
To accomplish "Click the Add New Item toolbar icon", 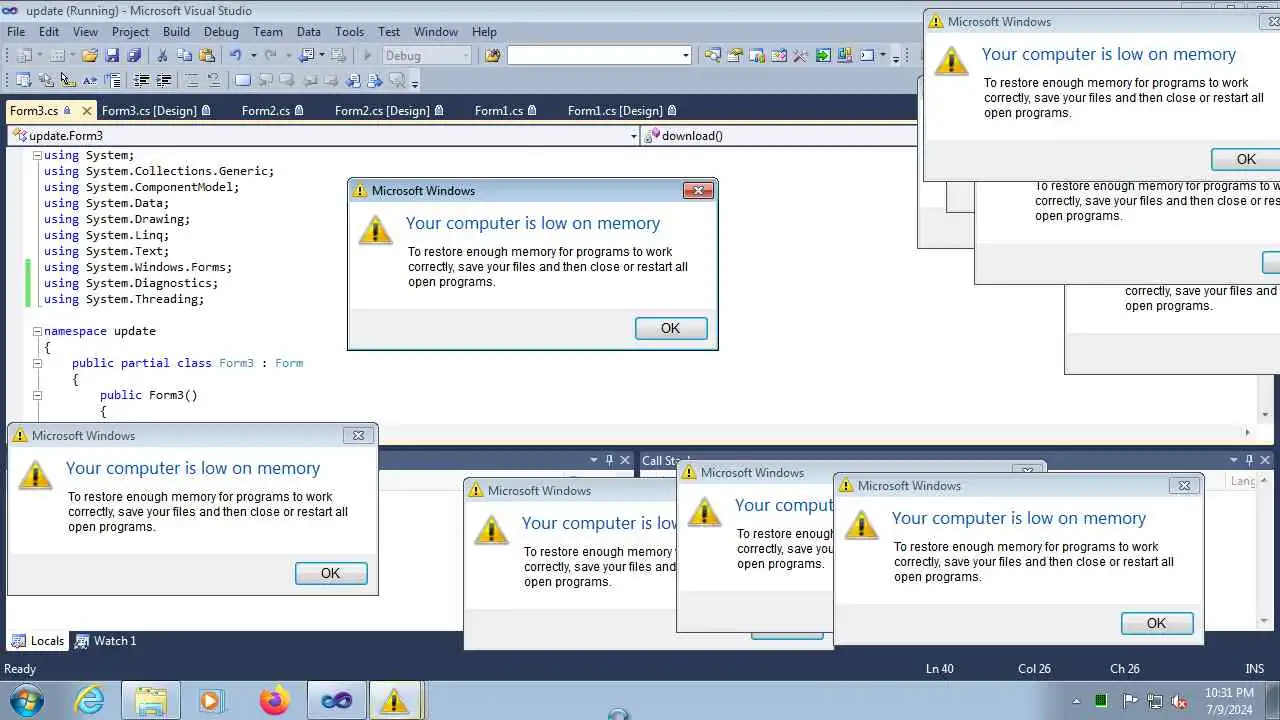I will click(x=57, y=56).
